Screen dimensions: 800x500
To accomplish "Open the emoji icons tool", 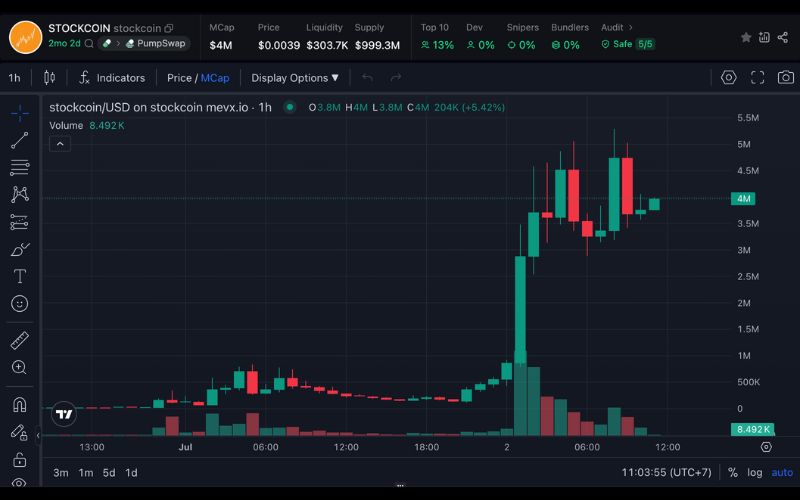I will coord(19,304).
